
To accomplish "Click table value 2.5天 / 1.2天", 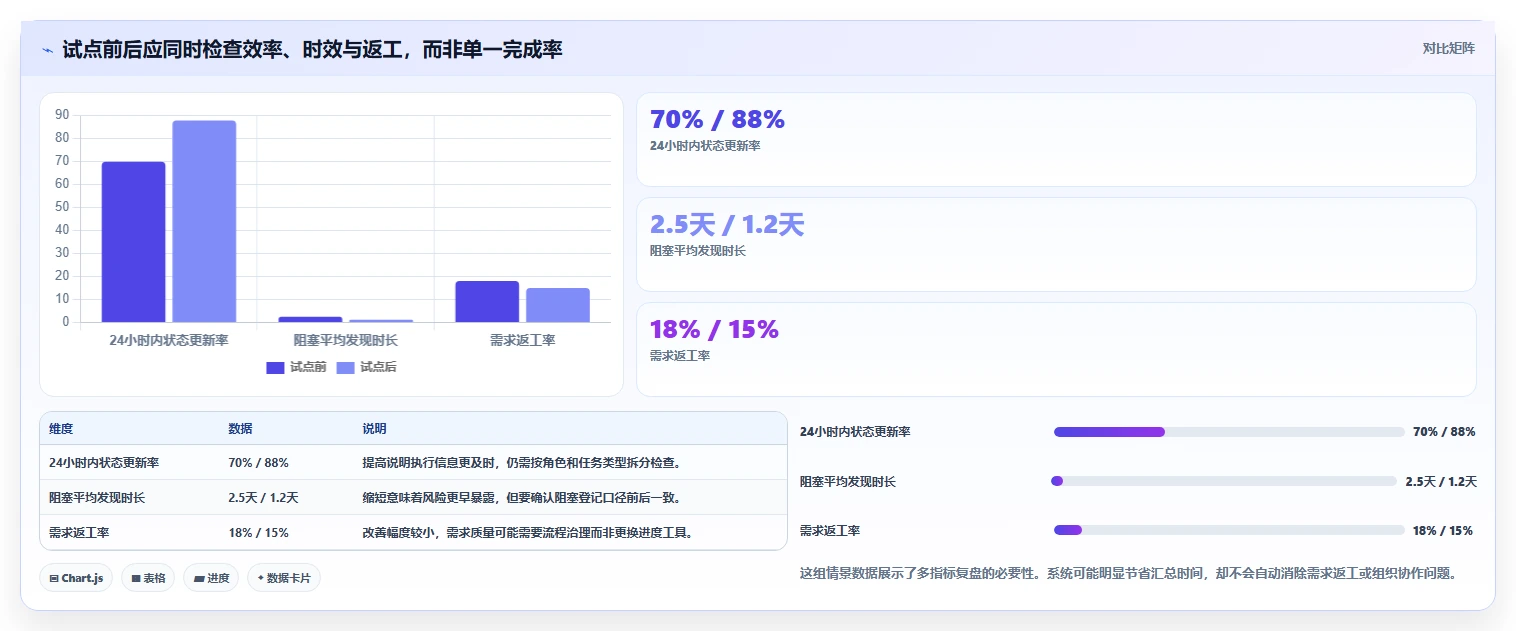I will pyautogui.click(x=263, y=498).
